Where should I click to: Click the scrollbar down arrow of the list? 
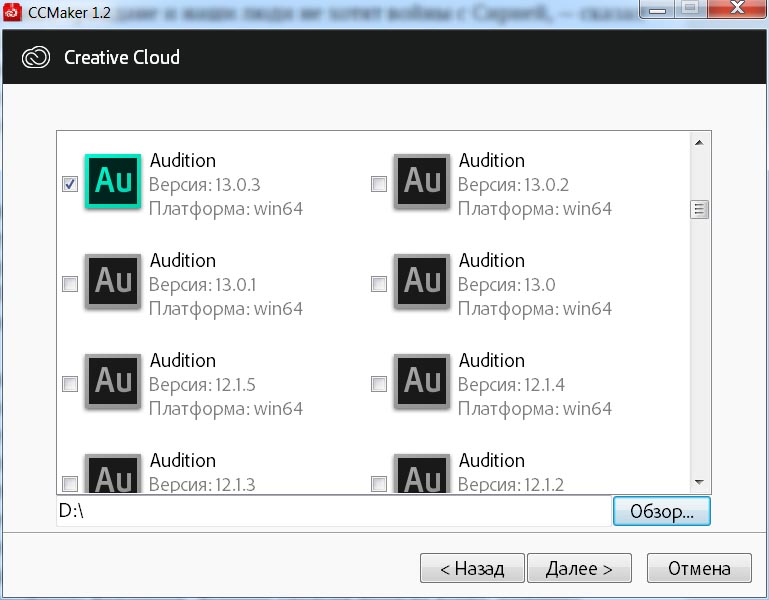[x=699, y=483]
